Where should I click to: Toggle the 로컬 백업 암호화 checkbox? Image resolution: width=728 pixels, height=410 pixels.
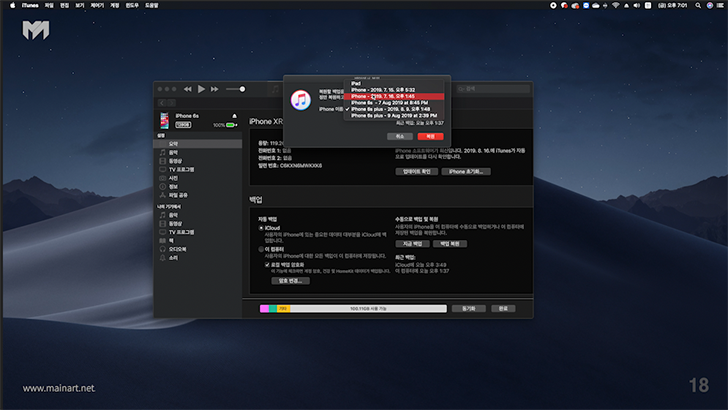click(267, 265)
